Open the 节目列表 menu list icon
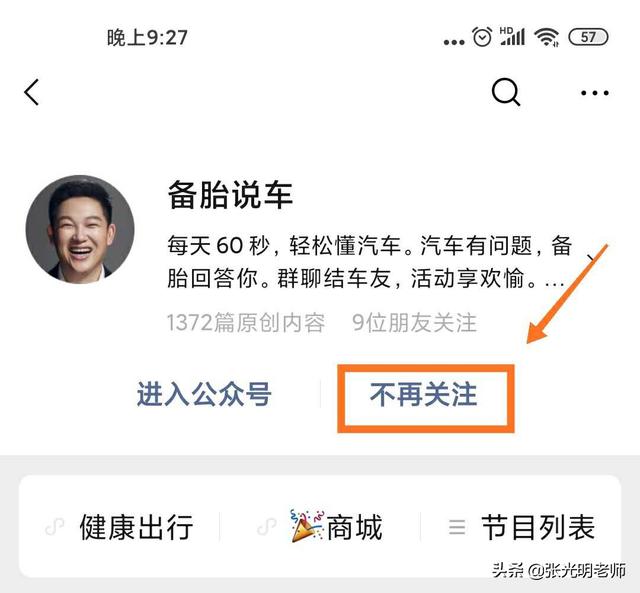This screenshot has height=593, width=640. point(457,527)
